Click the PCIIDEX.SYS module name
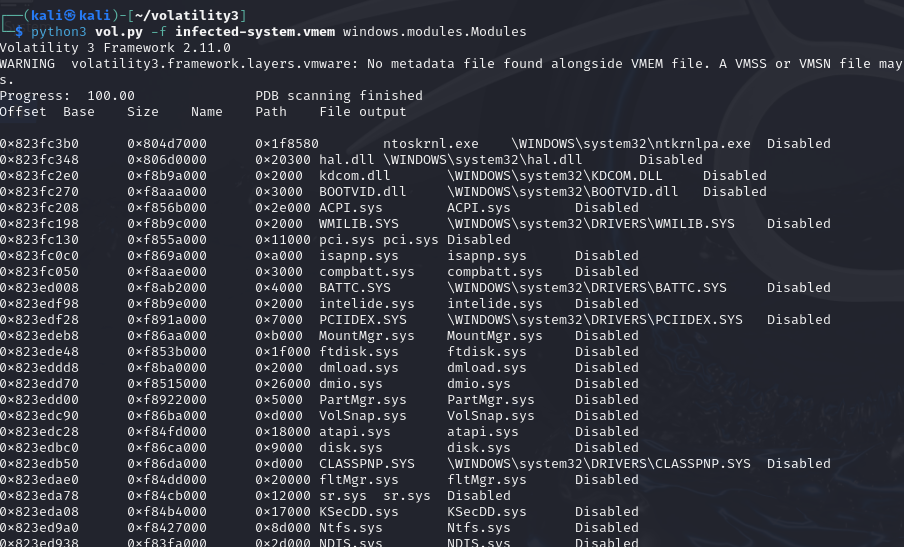904x547 pixels. point(363,320)
